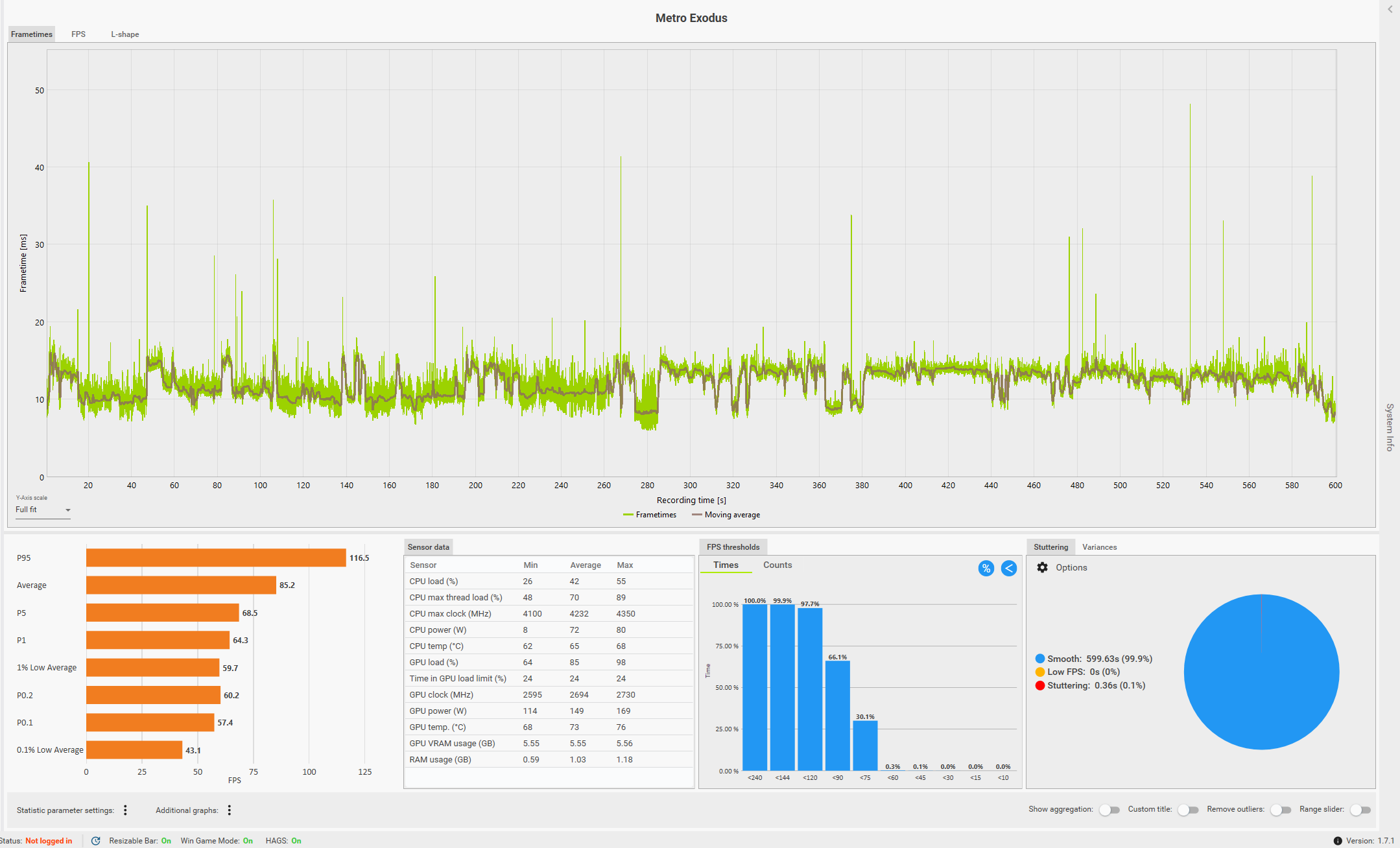Click the version info icon

[x=1337, y=841]
